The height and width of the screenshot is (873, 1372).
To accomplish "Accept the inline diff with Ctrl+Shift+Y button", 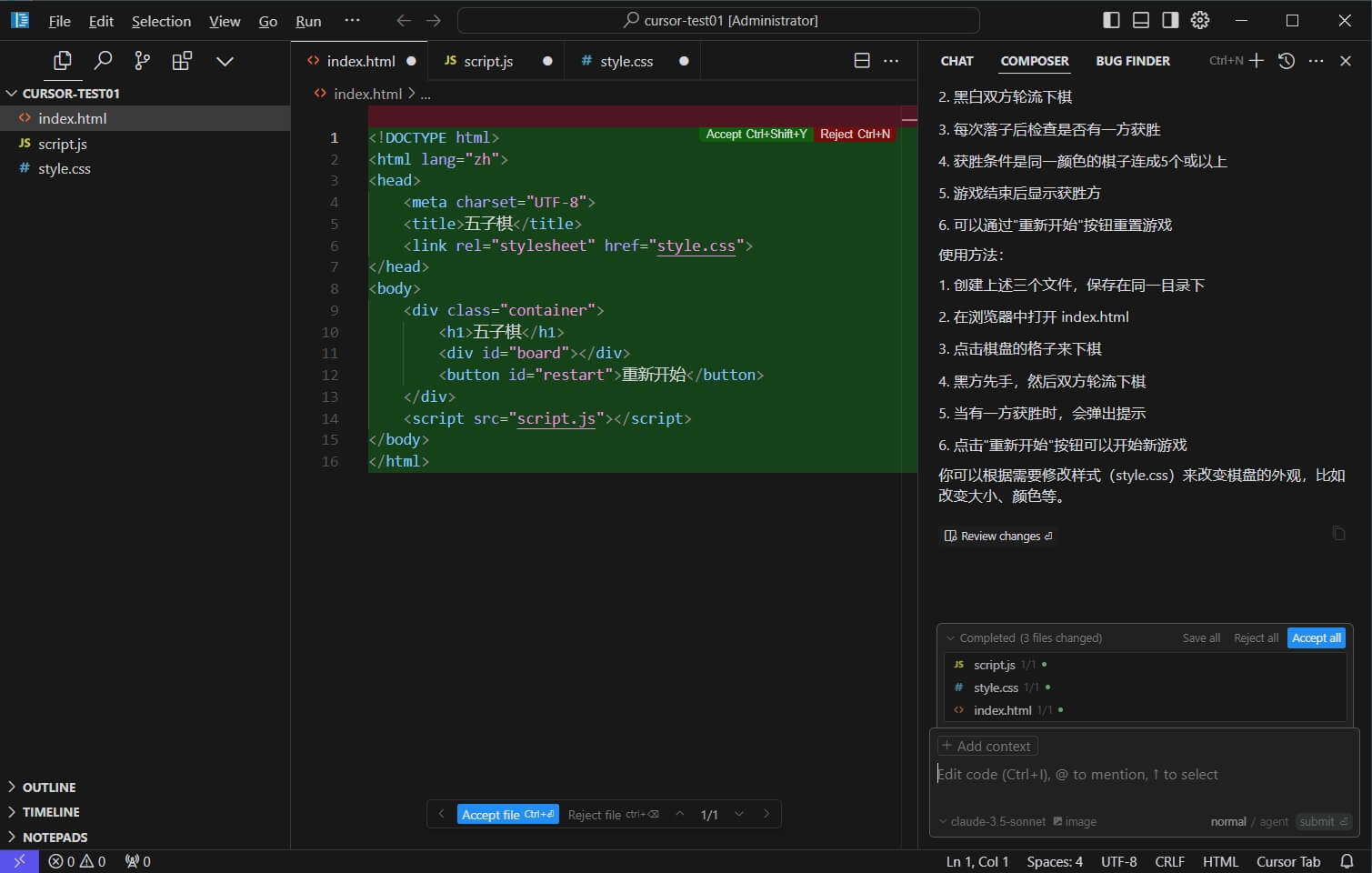I will point(756,134).
